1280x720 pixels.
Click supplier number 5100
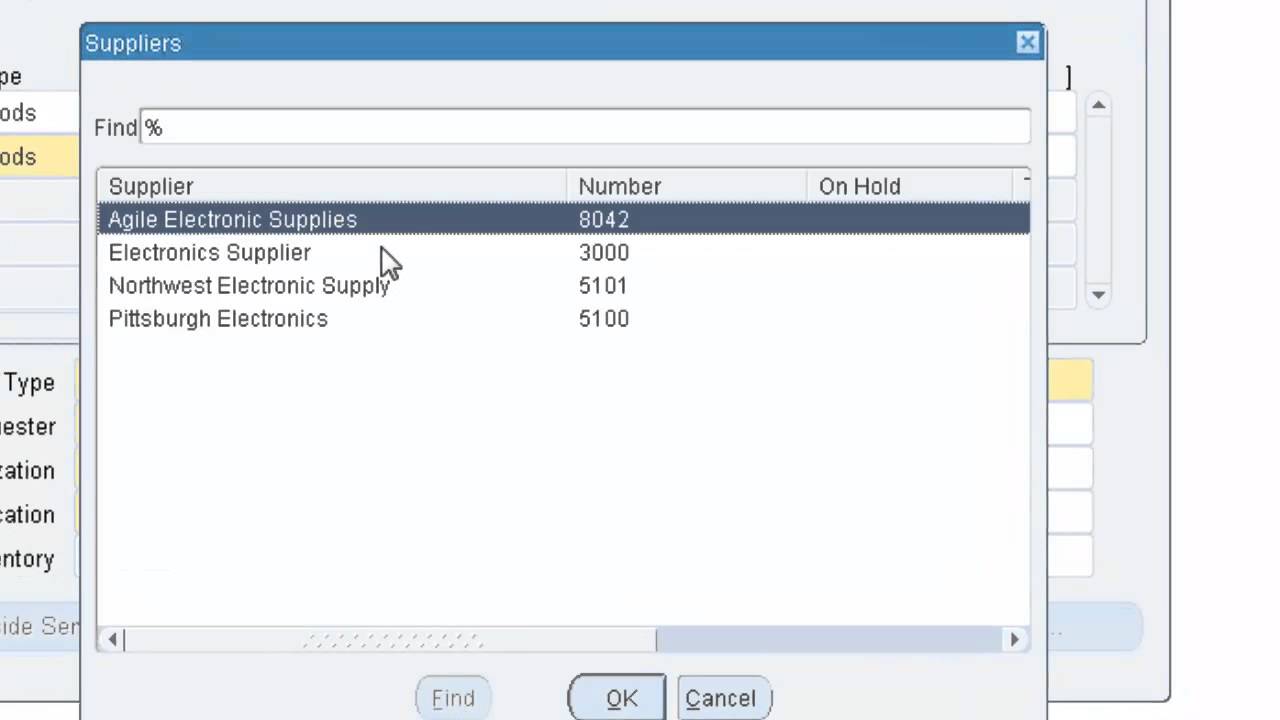click(x=604, y=318)
